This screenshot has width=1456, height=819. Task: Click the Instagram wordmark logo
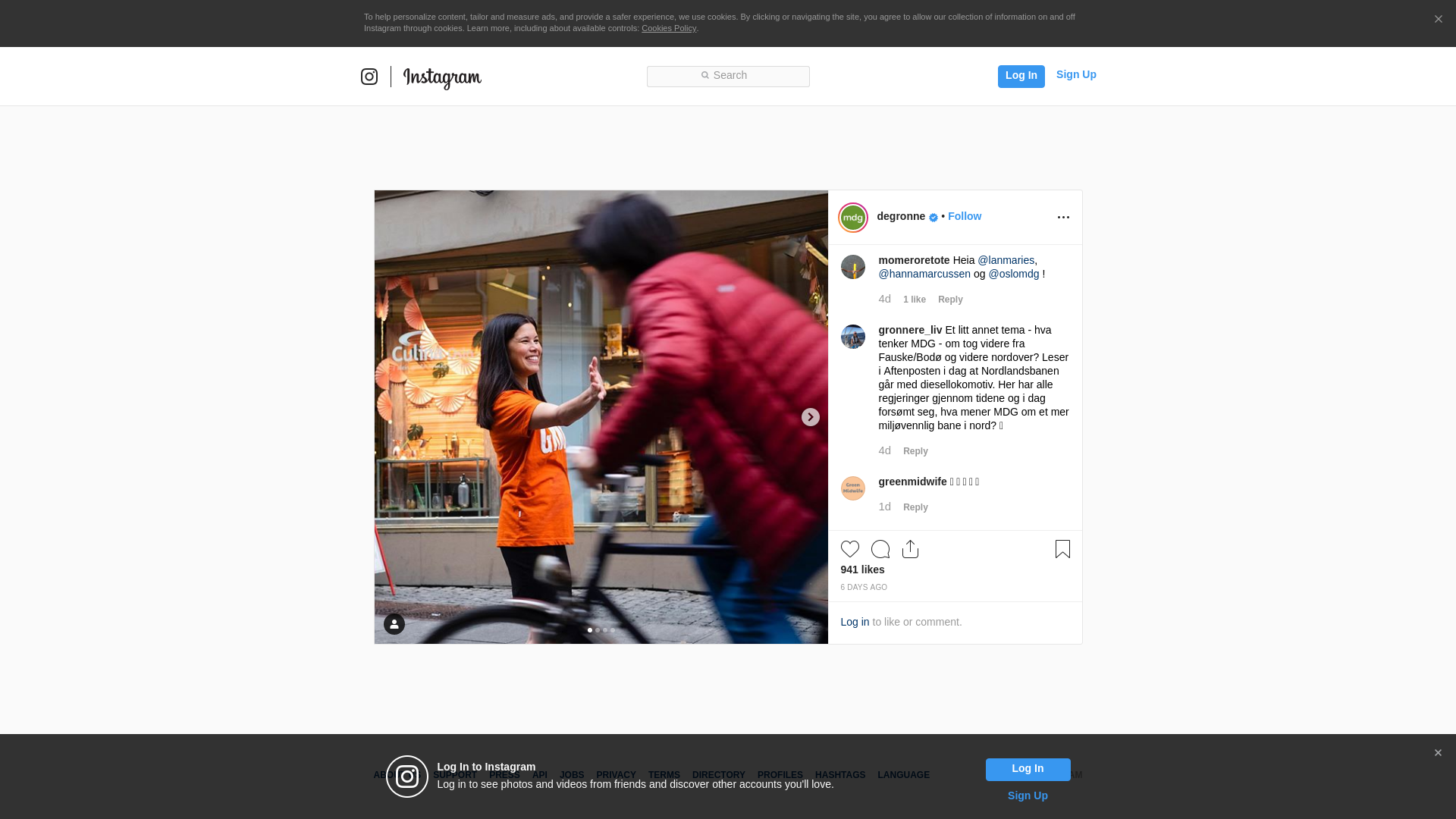point(442,78)
